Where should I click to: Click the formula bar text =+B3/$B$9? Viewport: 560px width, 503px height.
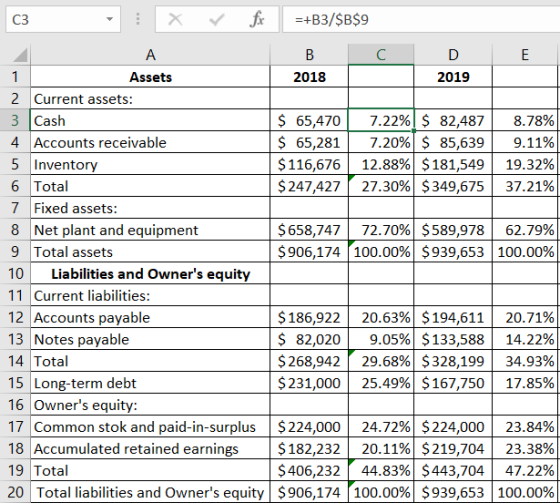(x=332, y=19)
